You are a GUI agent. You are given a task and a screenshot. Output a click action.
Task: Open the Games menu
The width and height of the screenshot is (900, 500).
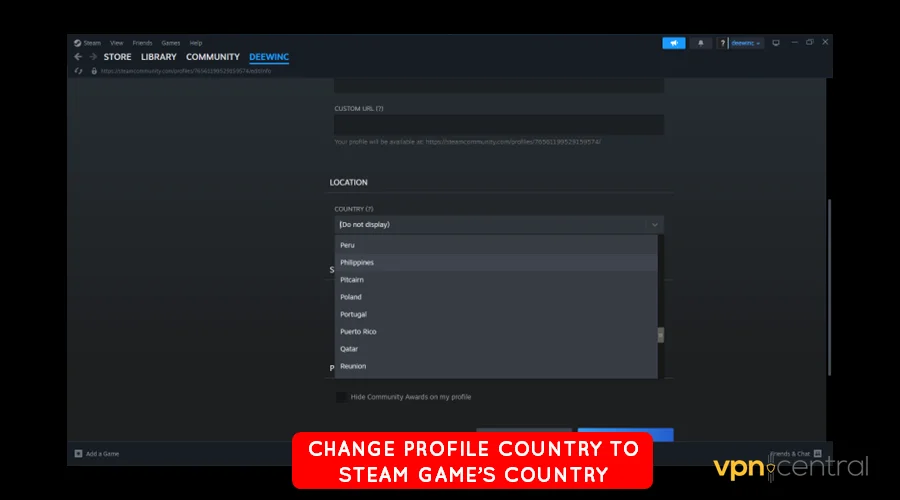[171, 43]
